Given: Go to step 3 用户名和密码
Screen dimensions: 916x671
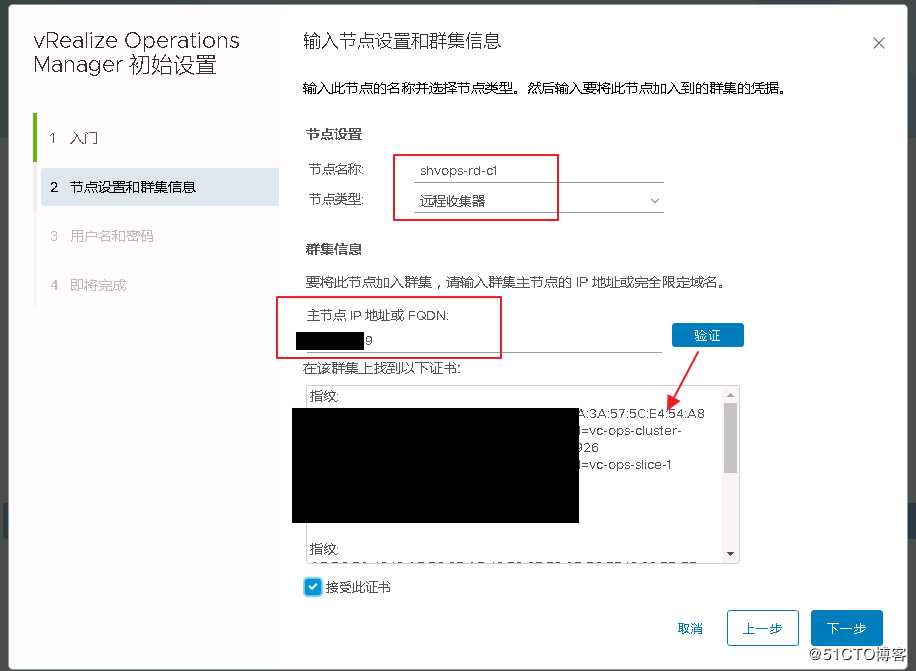Looking at the screenshot, I should click(101, 236).
